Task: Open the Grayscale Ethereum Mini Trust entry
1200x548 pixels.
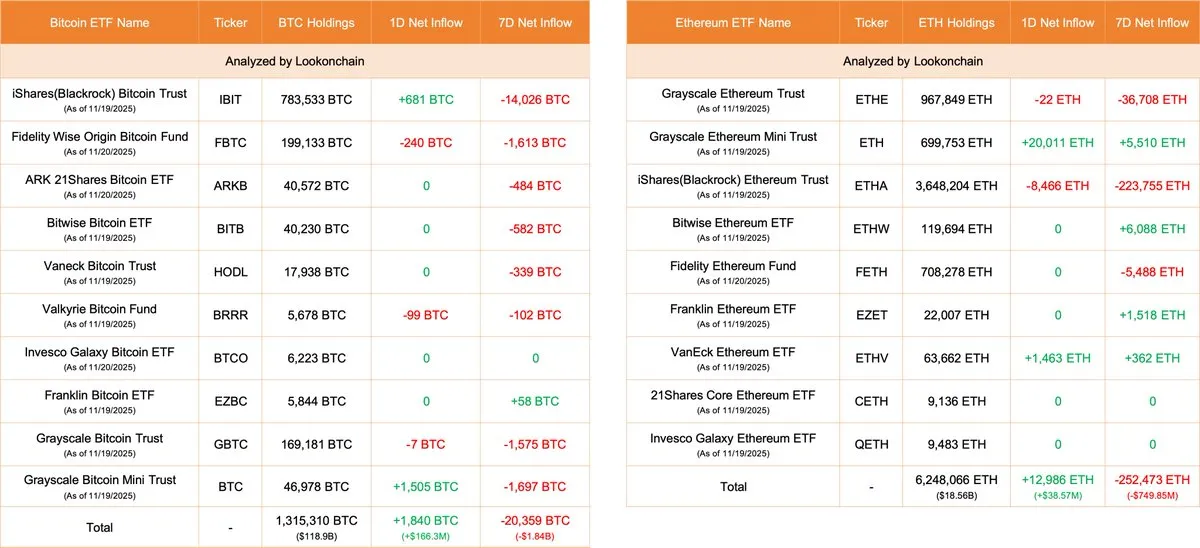Action: [733, 136]
